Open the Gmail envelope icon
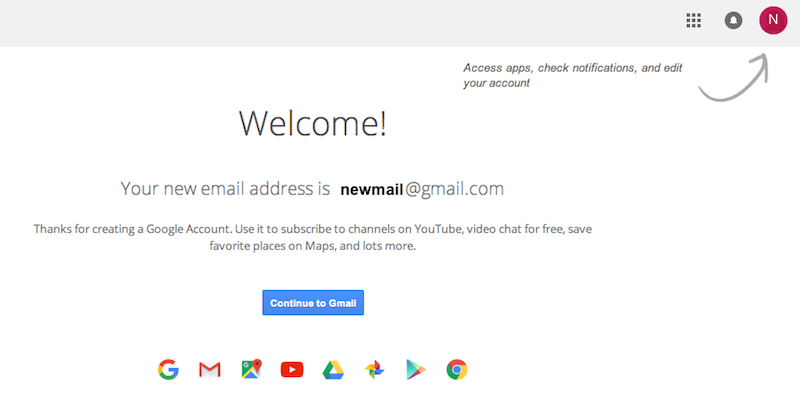The height and width of the screenshot is (397, 800). [210, 369]
